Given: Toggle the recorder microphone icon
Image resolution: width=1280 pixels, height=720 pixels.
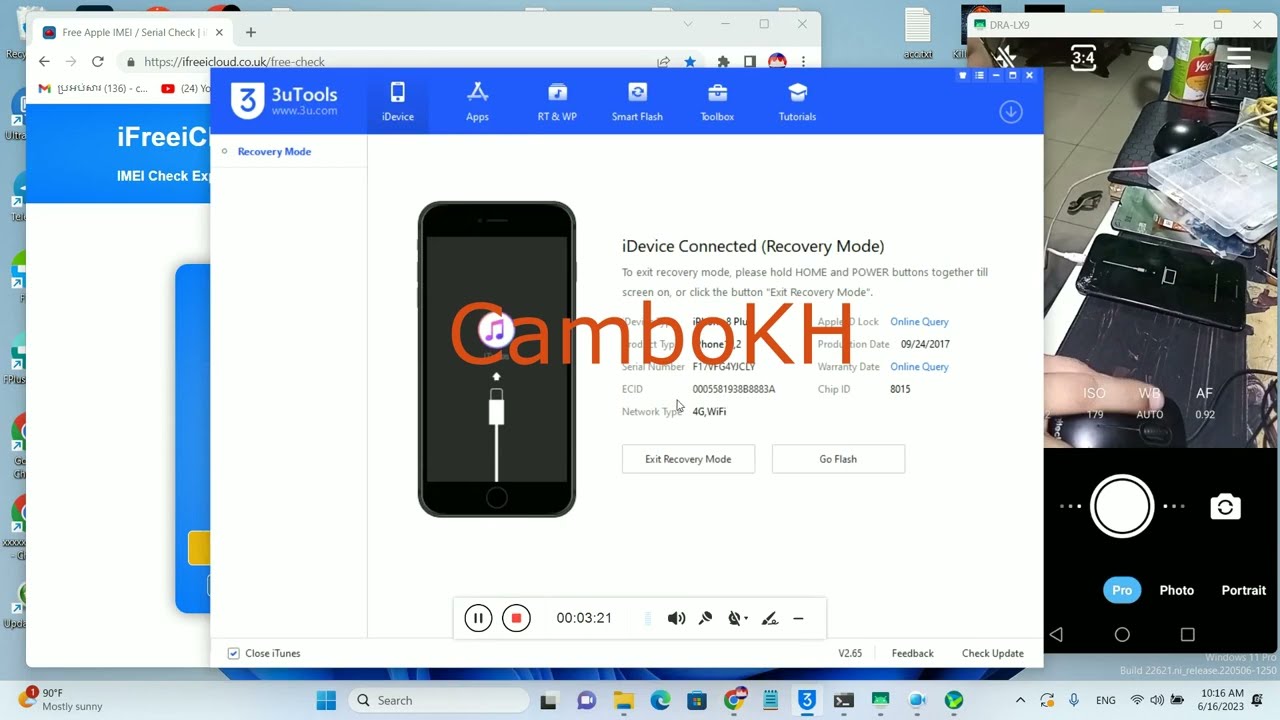Looking at the screenshot, I should [705, 618].
